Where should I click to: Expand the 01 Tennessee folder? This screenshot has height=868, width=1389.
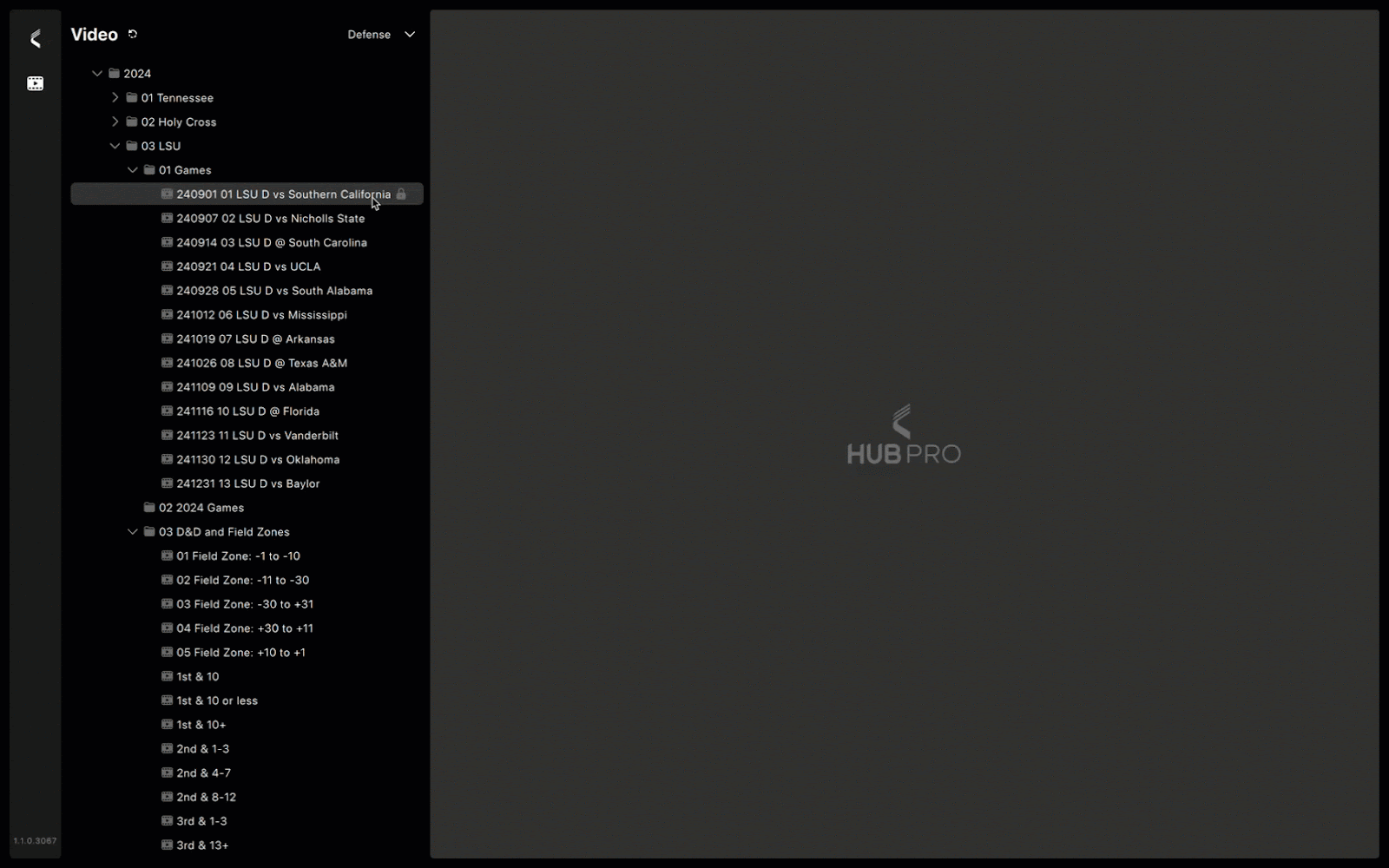115,97
